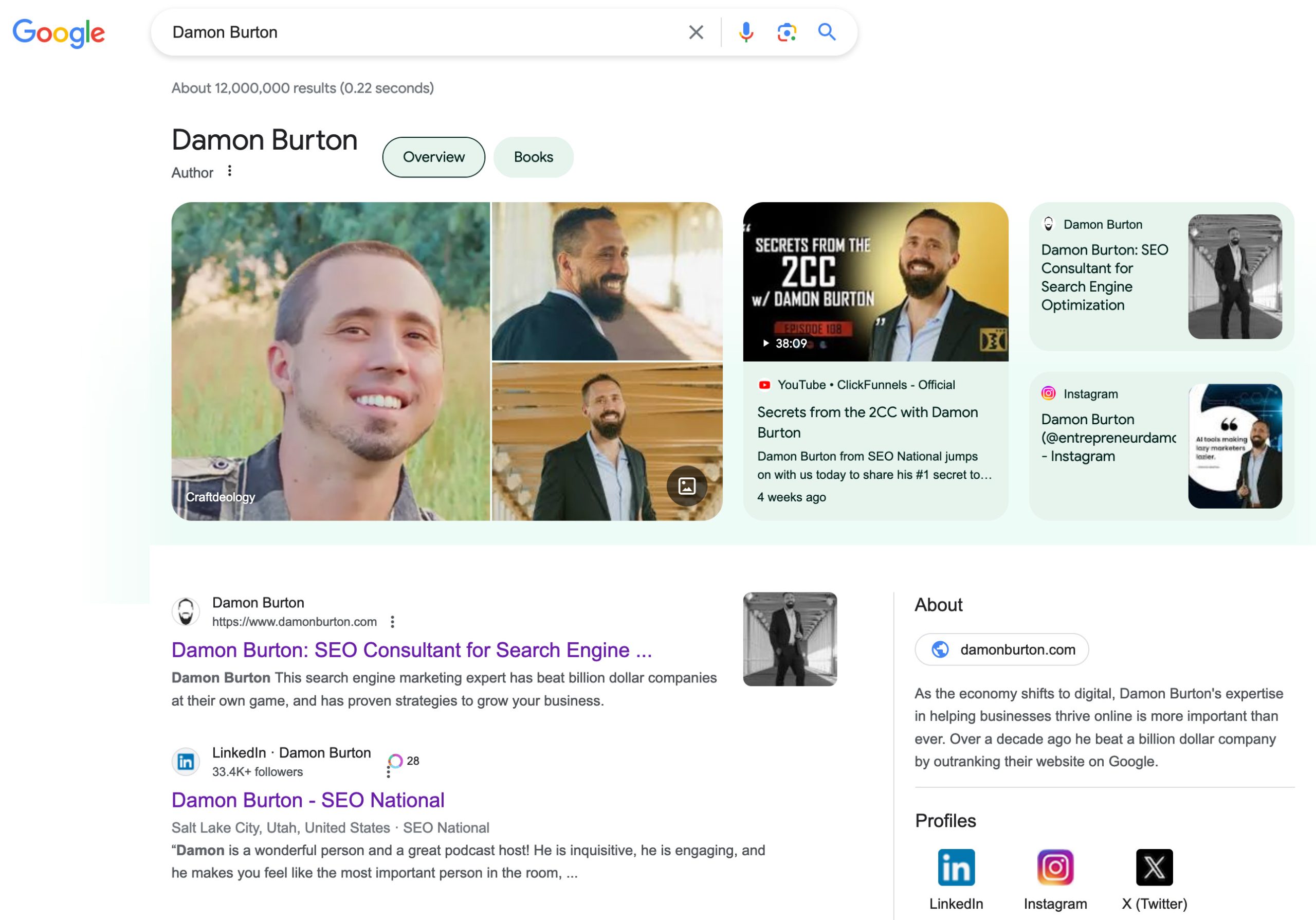
Task: Start voice search with the microphone icon
Action: click(746, 32)
